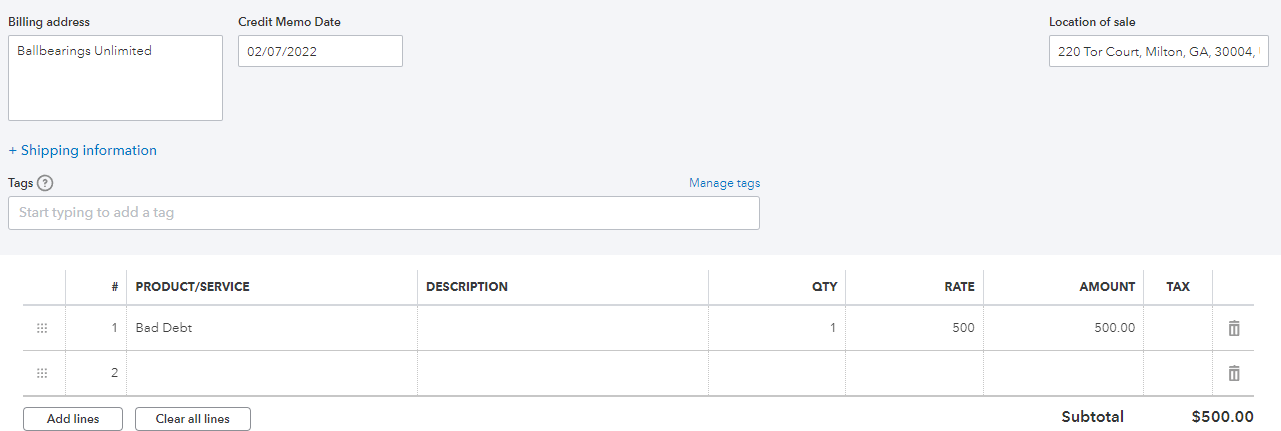Image resolution: width=1281 pixels, height=431 pixels.
Task: Delete line 1 with trash icon
Action: click(1234, 328)
